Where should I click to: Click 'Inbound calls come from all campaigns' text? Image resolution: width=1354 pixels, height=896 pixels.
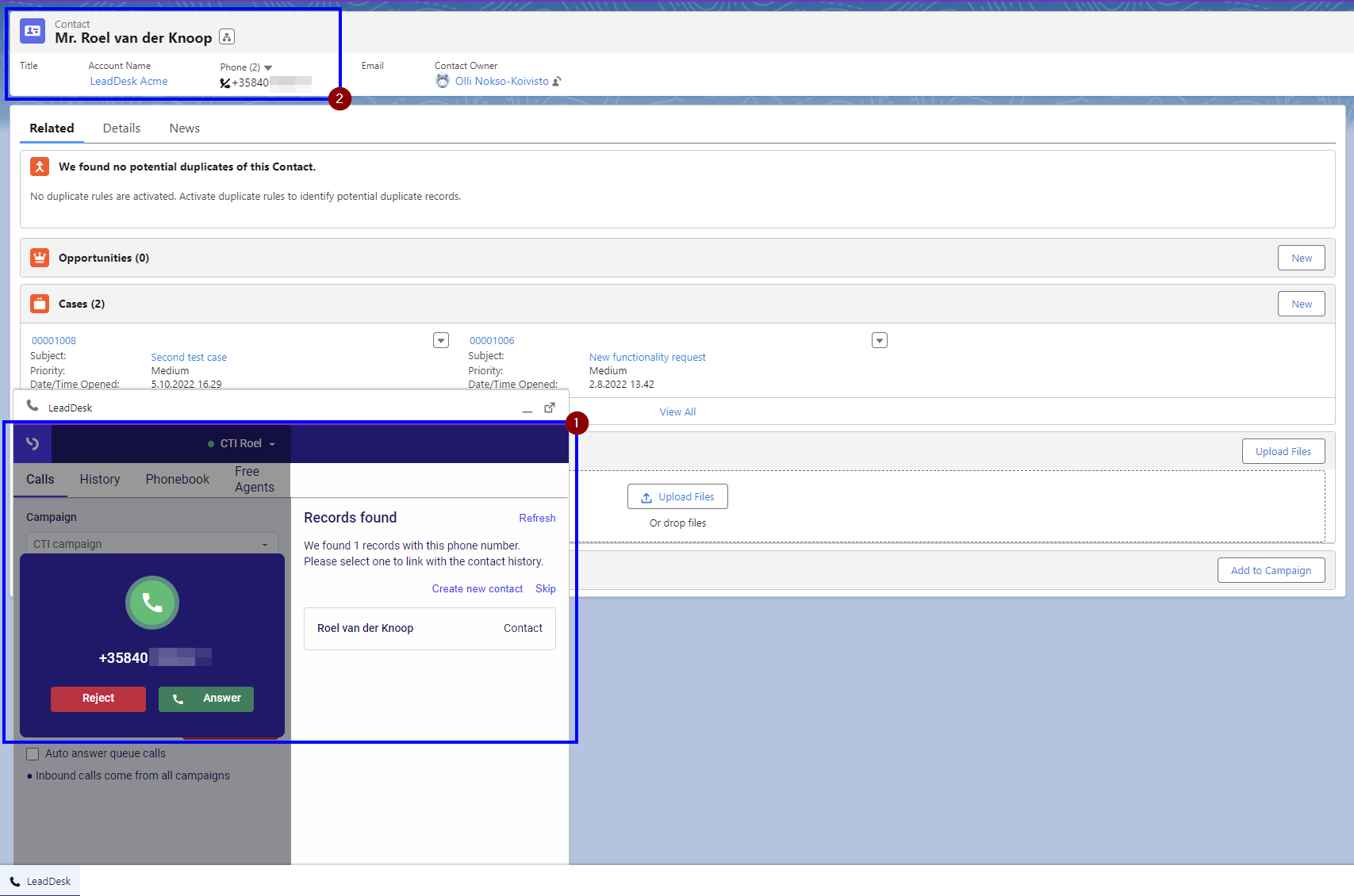(132, 775)
